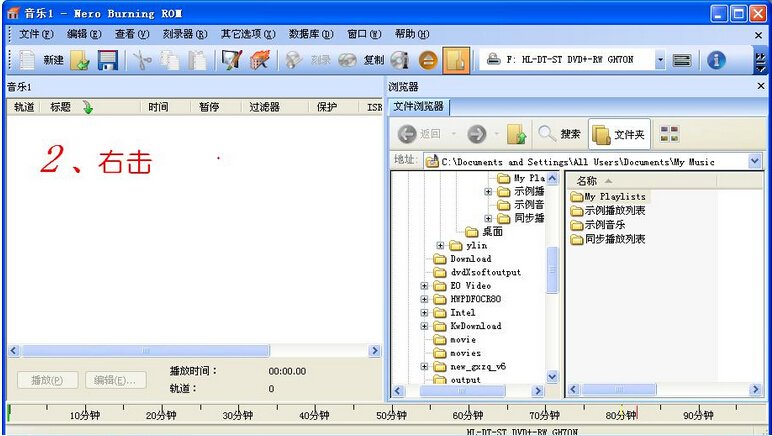Open the Back history dropdown arrow
Viewport: 772px width, 436px height.
pyautogui.click(x=453, y=134)
